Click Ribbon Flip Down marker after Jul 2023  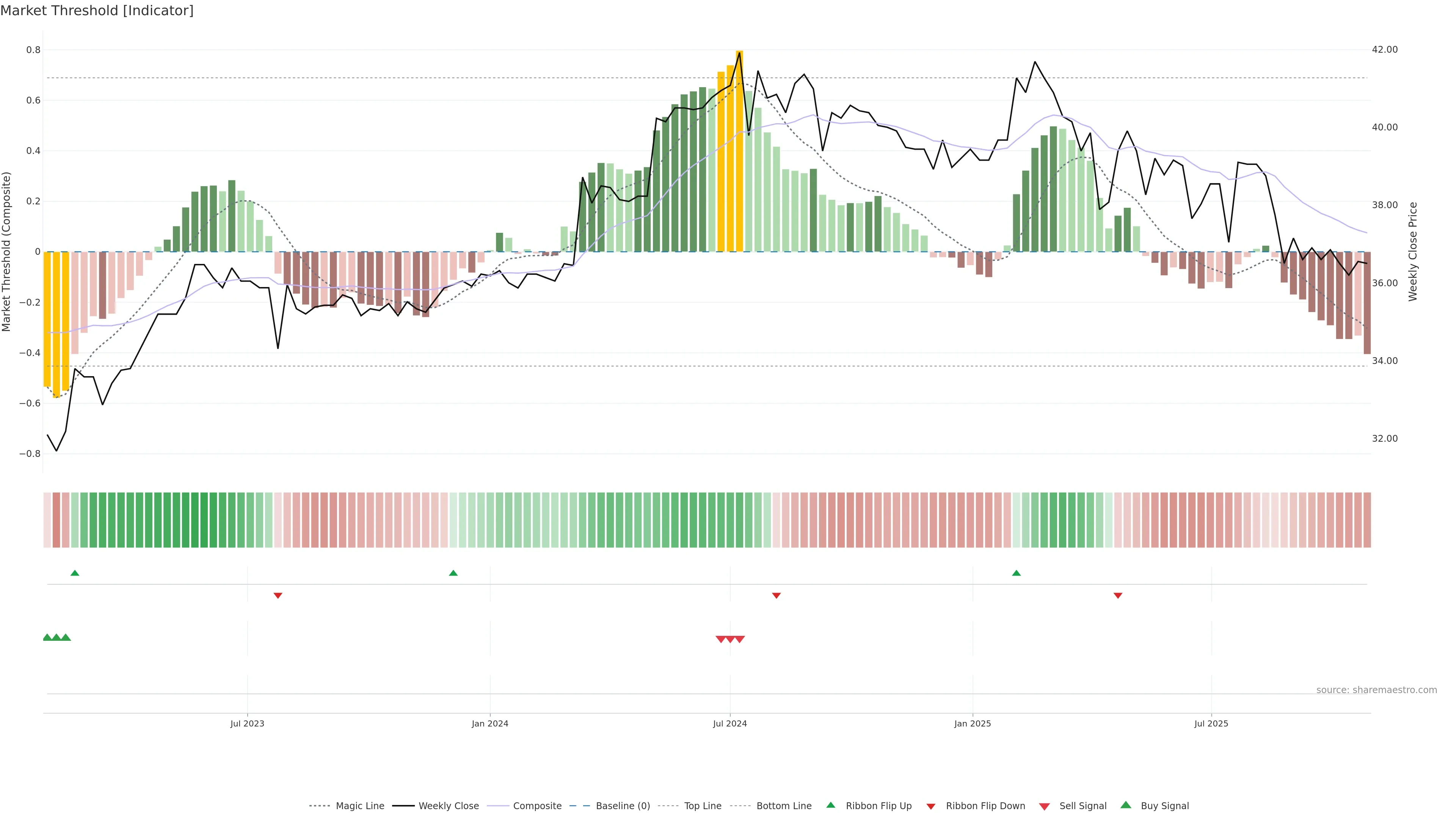[x=278, y=596]
